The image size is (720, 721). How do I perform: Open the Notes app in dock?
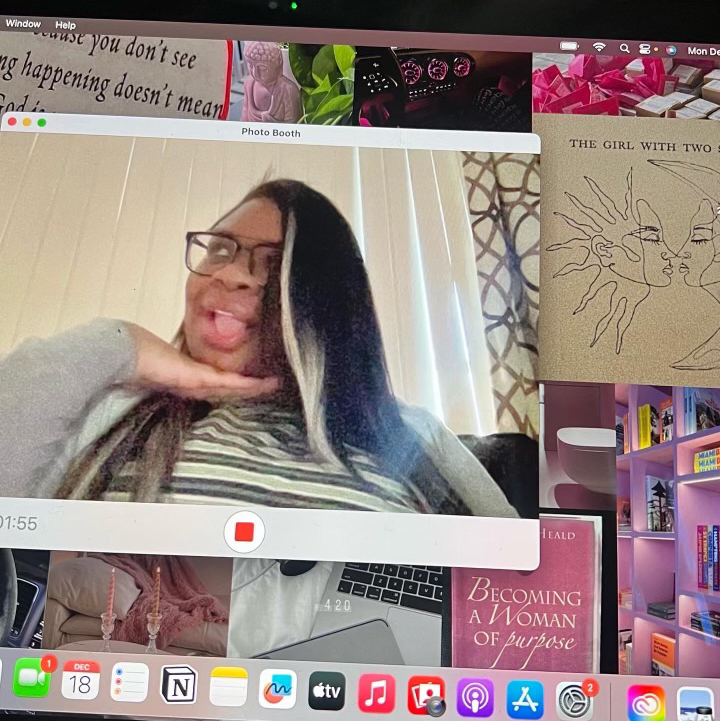228,687
